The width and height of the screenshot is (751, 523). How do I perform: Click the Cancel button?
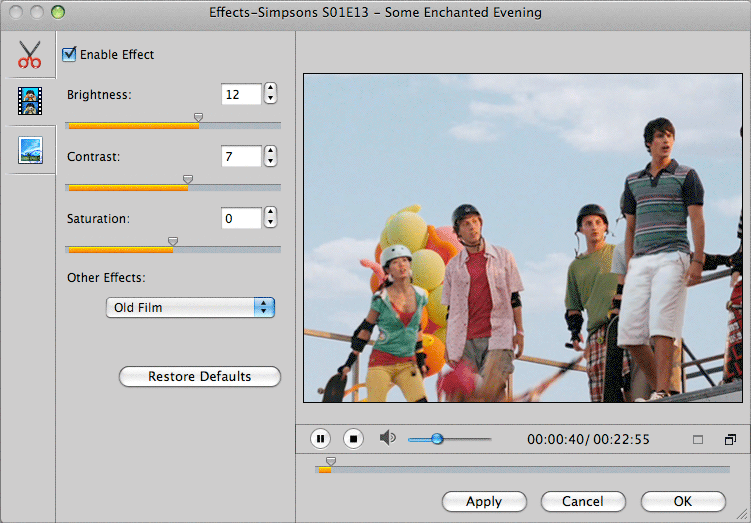pos(583,501)
